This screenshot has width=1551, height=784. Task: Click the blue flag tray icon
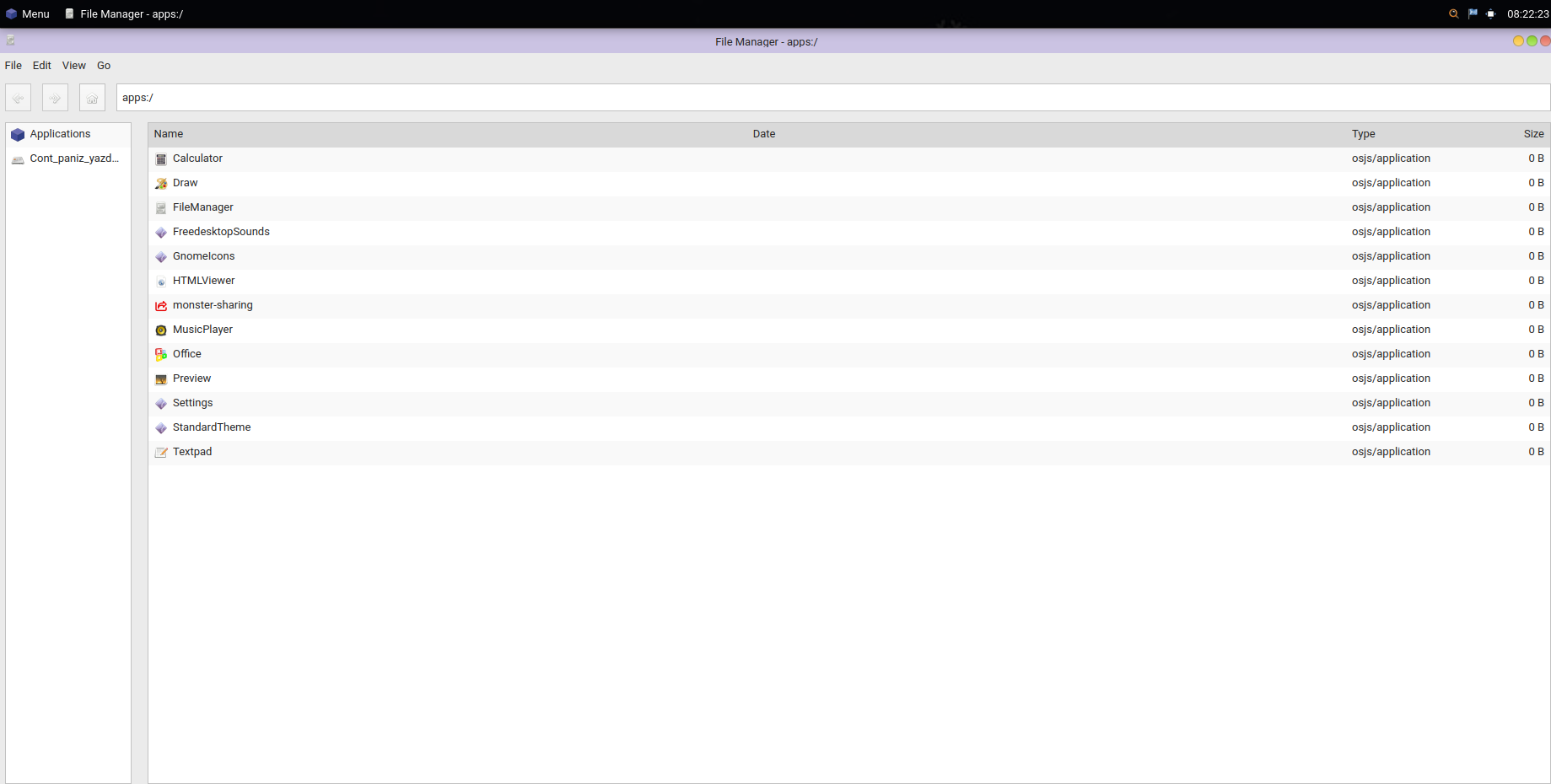(1473, 13)
